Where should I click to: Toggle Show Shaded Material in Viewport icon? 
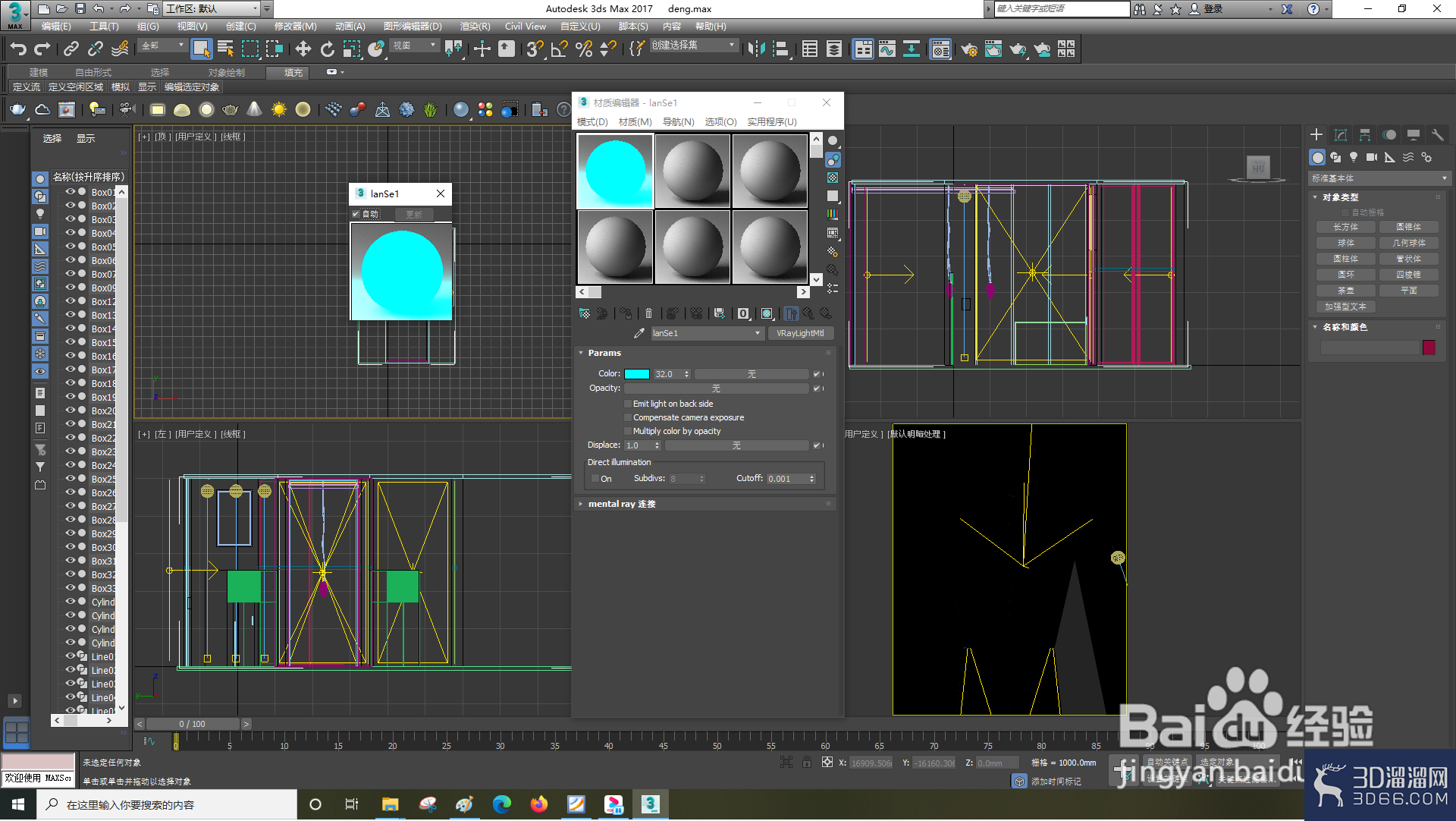click(x=767, y=313)
